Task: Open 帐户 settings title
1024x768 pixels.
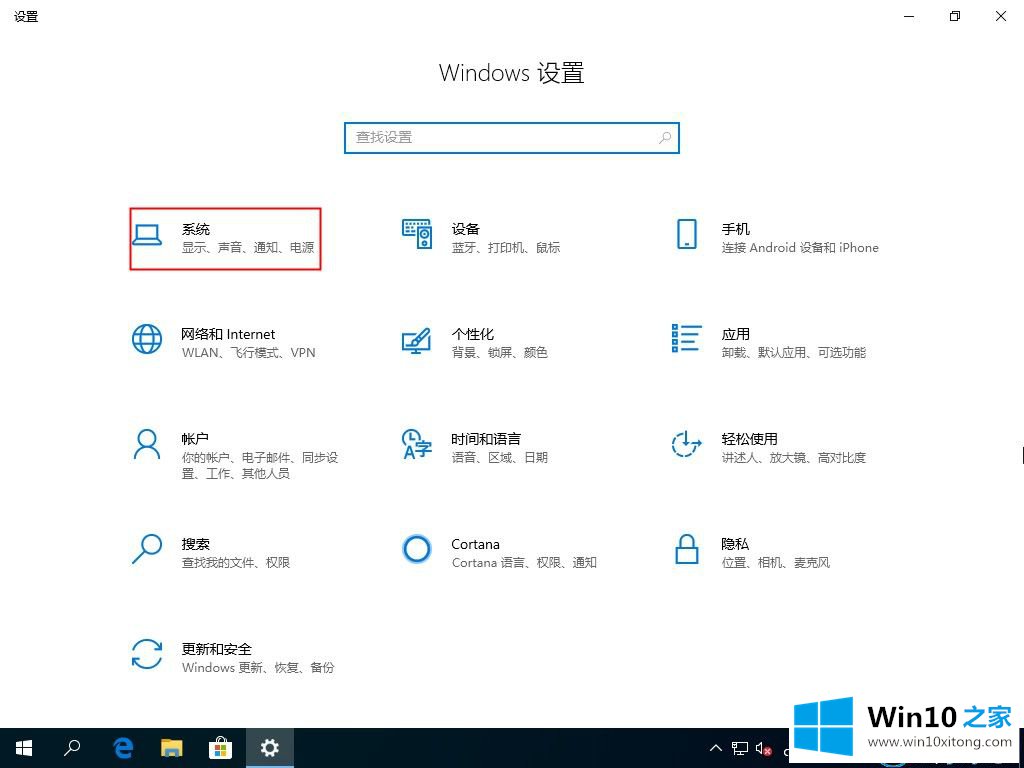Action: point(195,439)
